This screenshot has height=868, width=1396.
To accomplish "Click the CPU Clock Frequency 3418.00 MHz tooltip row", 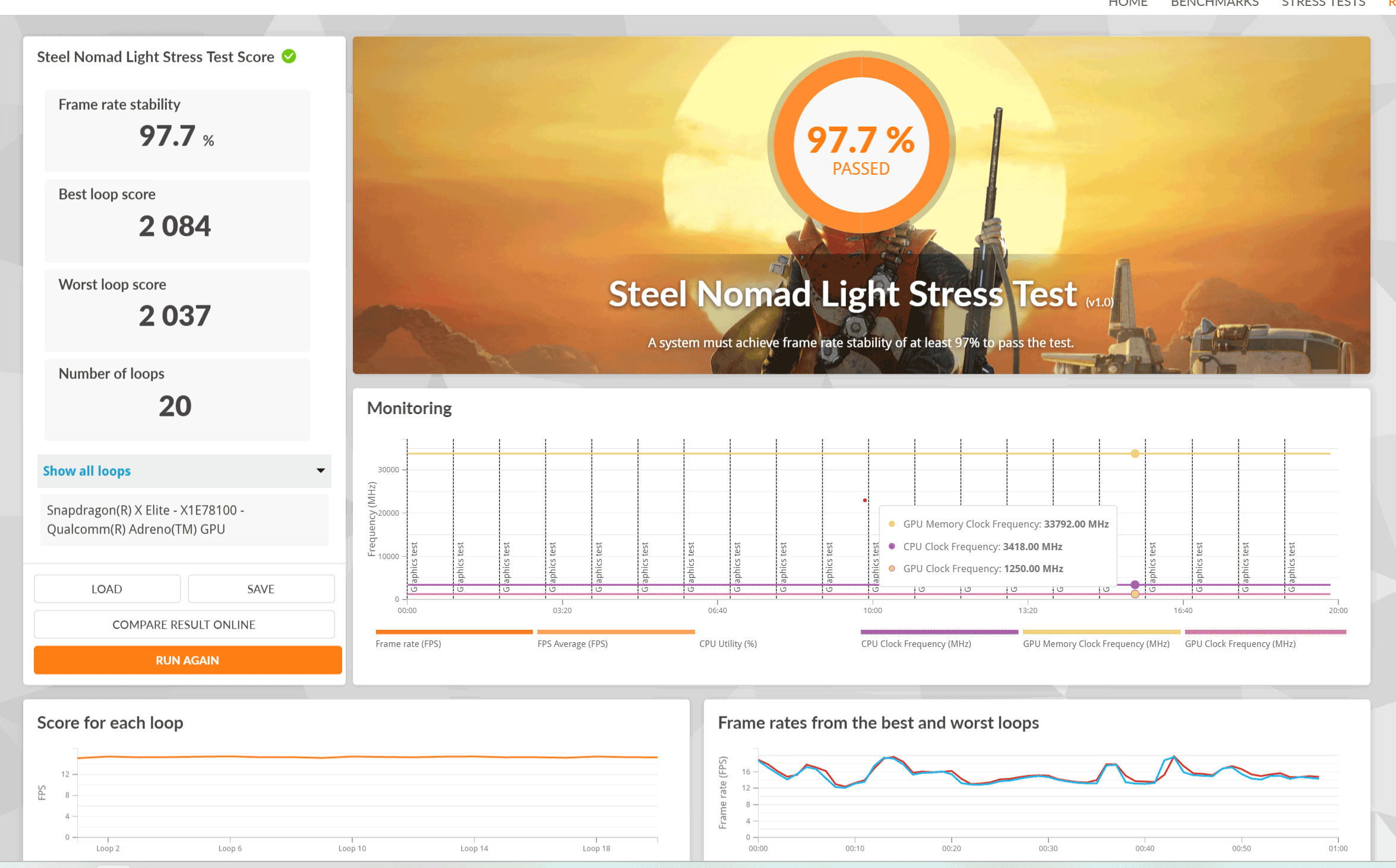I will click(x=975, y=547).
